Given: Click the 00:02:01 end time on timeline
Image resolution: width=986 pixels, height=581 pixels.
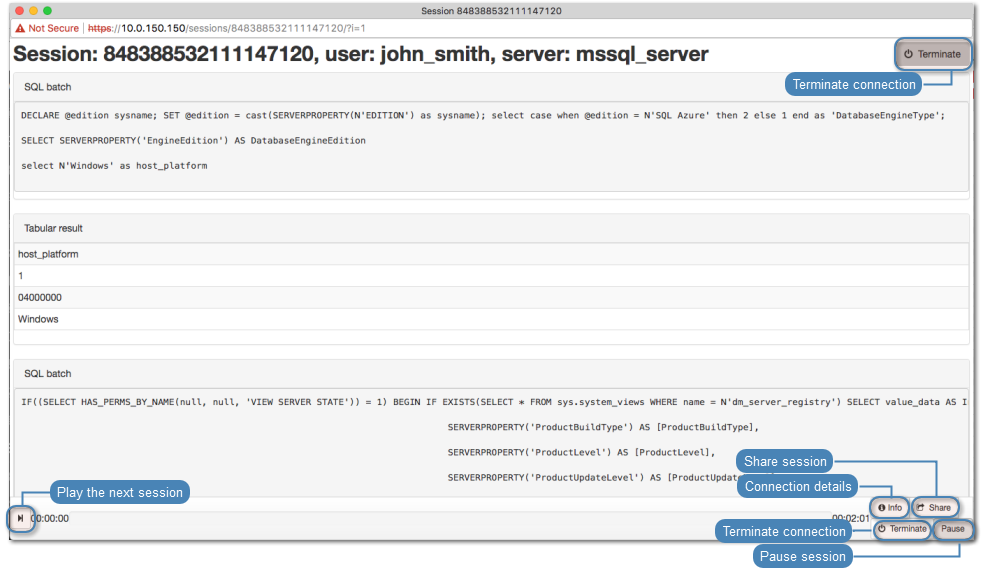Looking at the screenshot, I should (850, 519).
